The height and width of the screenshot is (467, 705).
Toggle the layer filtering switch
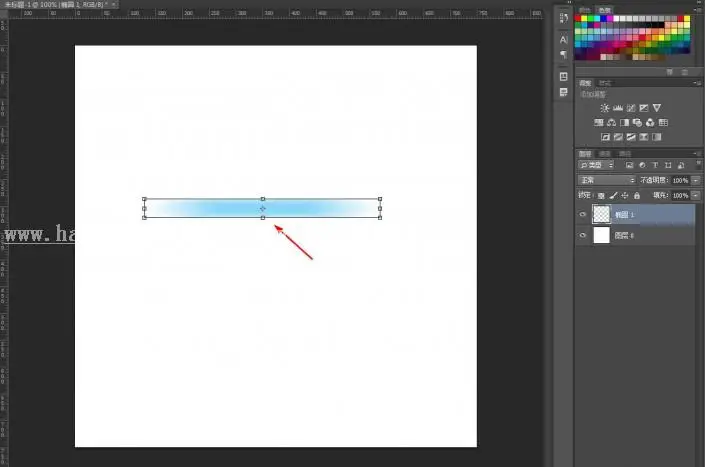(x=698, y=165)
